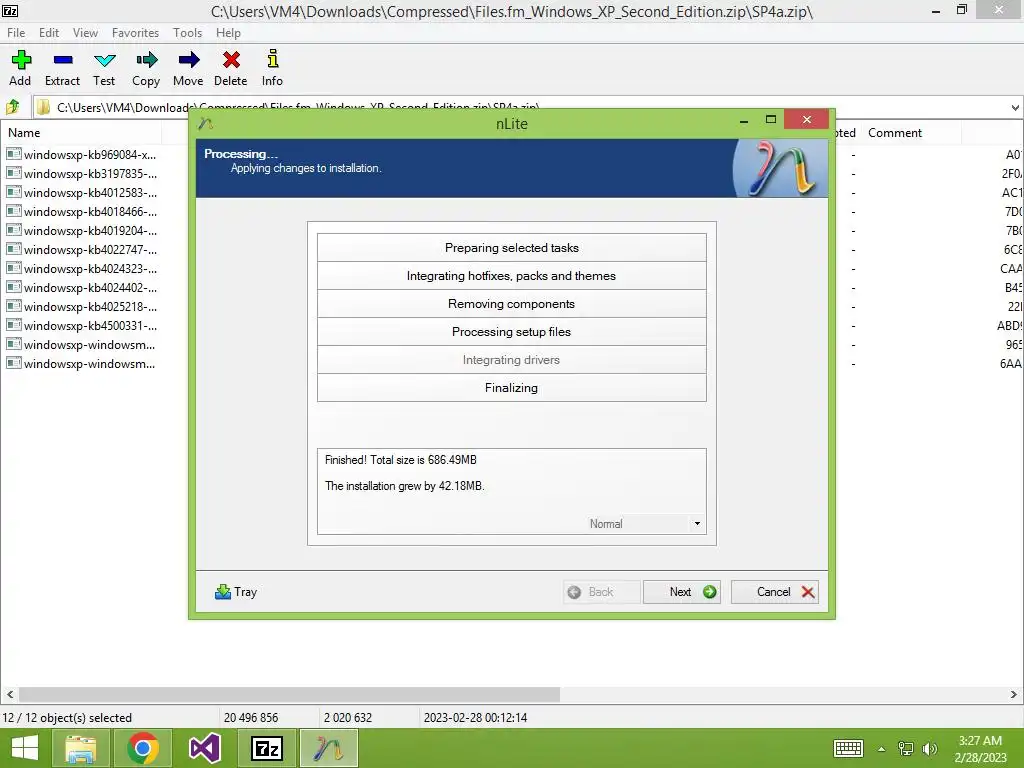This screenshot has height=768, width=1024.
Task: Click the Preparing selected tasks step
Action: click(511, 248)
